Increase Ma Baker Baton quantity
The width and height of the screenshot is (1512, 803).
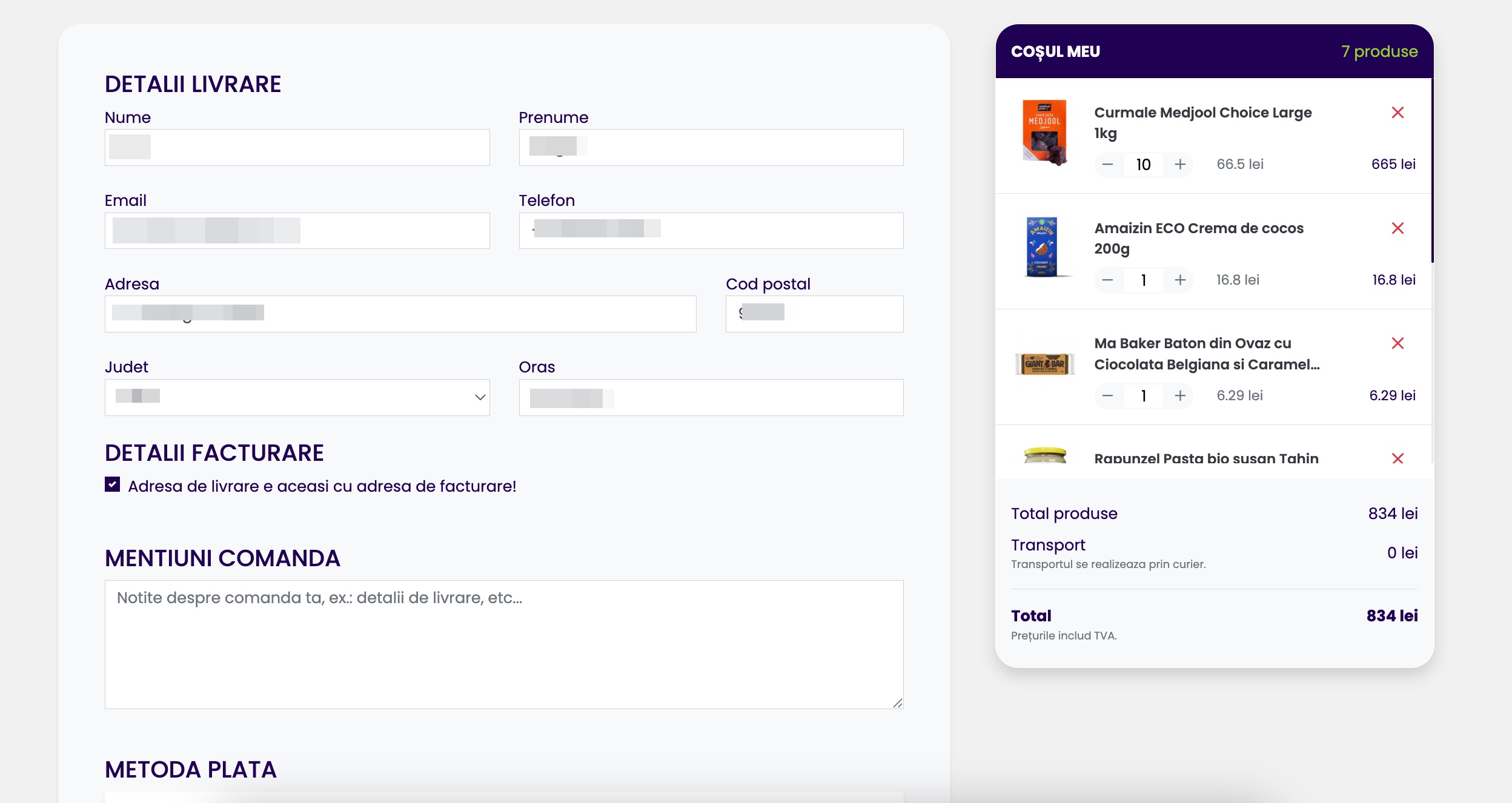point(1180,396)
